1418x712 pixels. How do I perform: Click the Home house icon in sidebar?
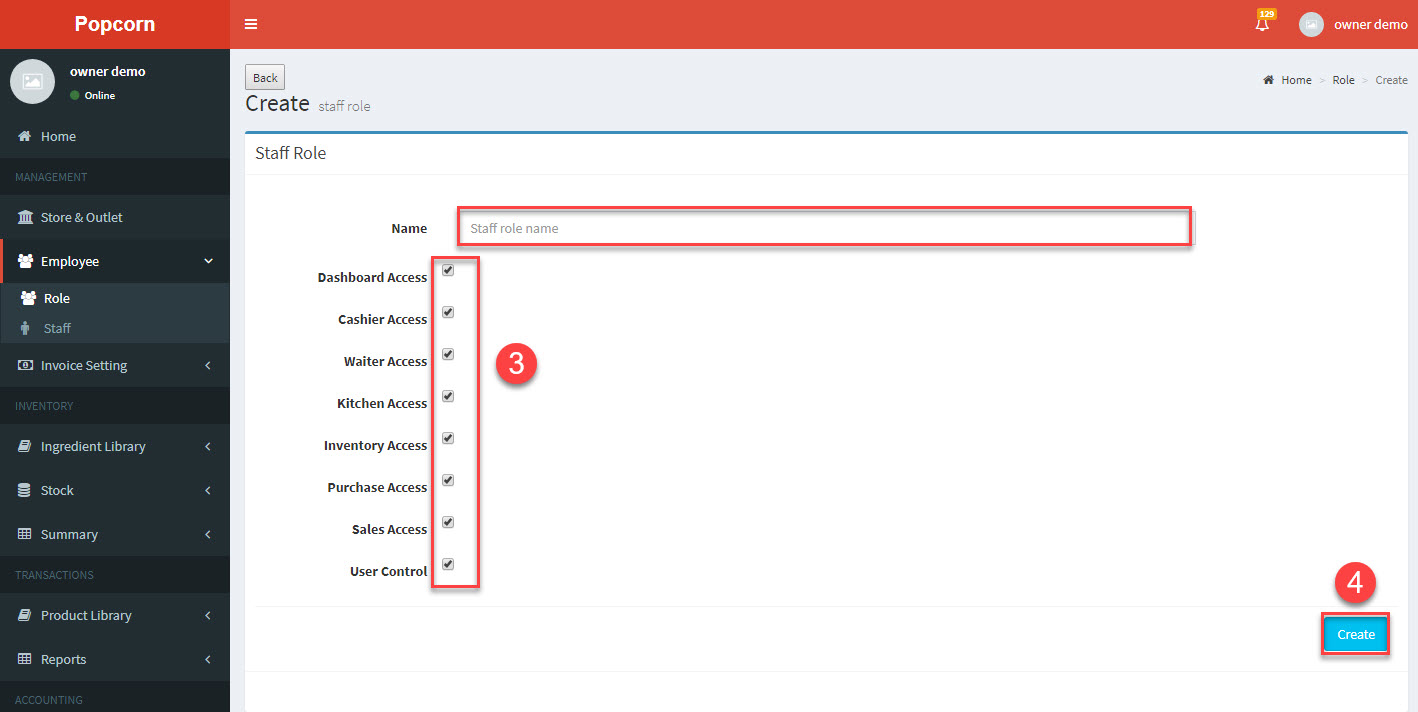click(x=25, y=136)
